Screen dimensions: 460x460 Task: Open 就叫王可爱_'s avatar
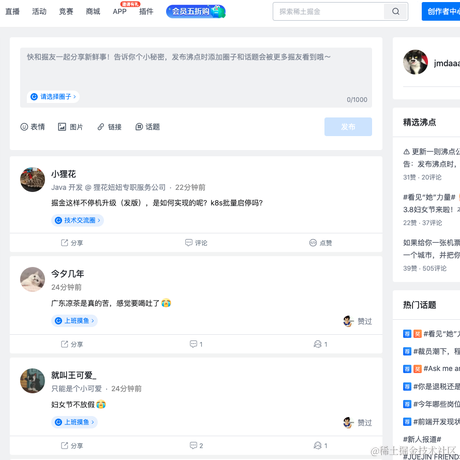tap(32, 381)
